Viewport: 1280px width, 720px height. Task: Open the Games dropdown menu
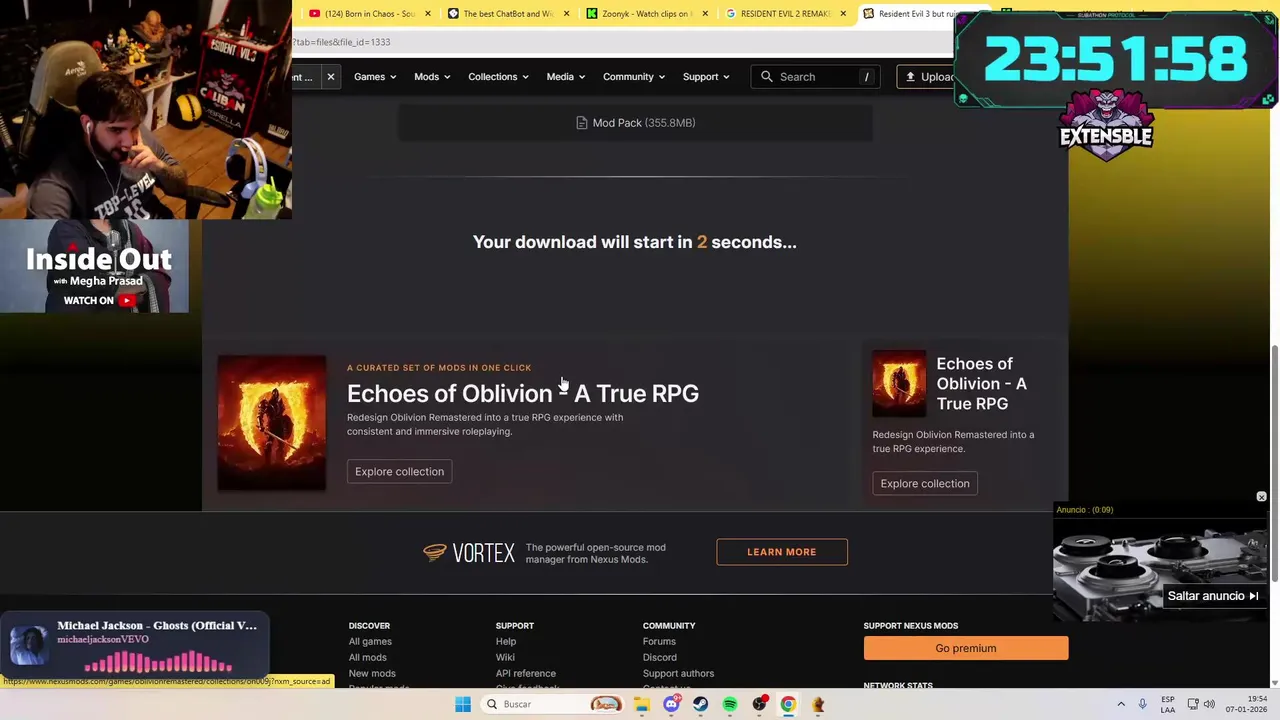click(x=375, y=77)
